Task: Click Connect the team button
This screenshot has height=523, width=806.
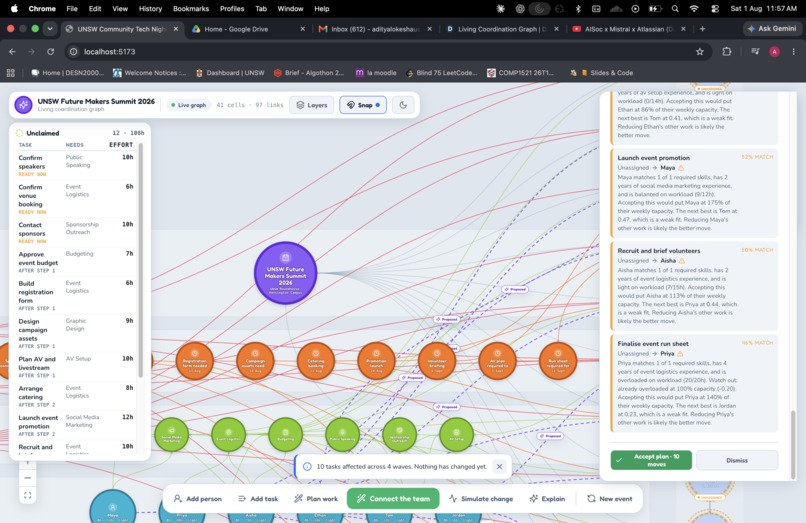Action: (x=393, y=499)
